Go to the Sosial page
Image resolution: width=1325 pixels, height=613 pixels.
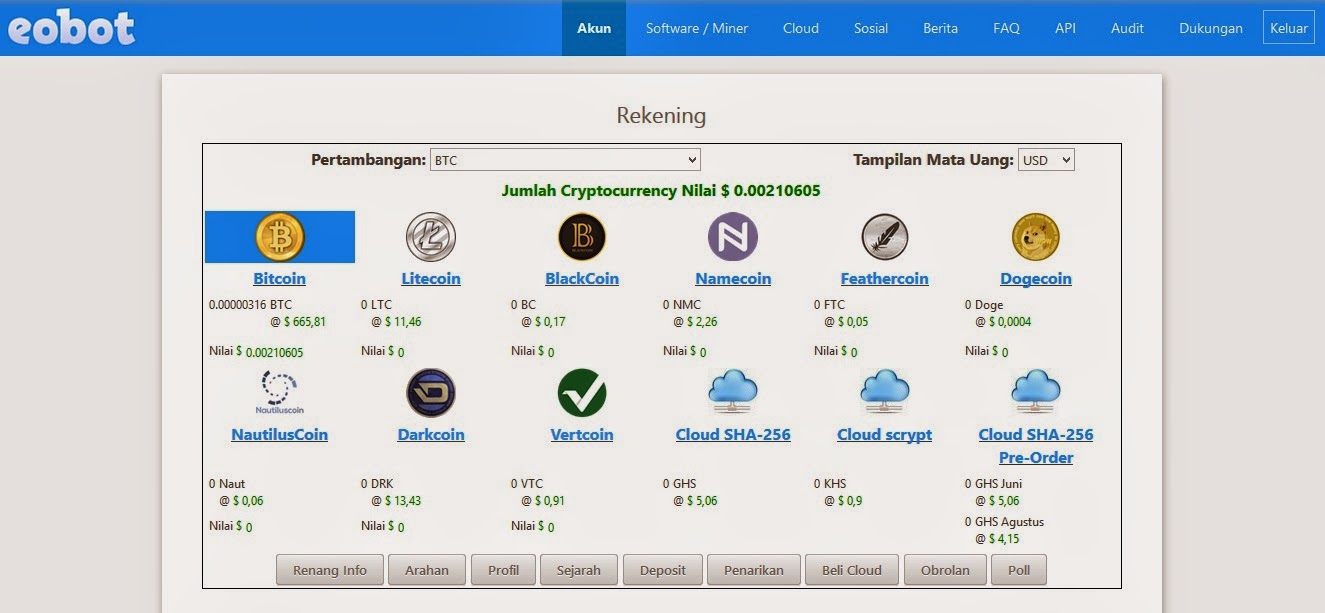[x=871, y=28]
